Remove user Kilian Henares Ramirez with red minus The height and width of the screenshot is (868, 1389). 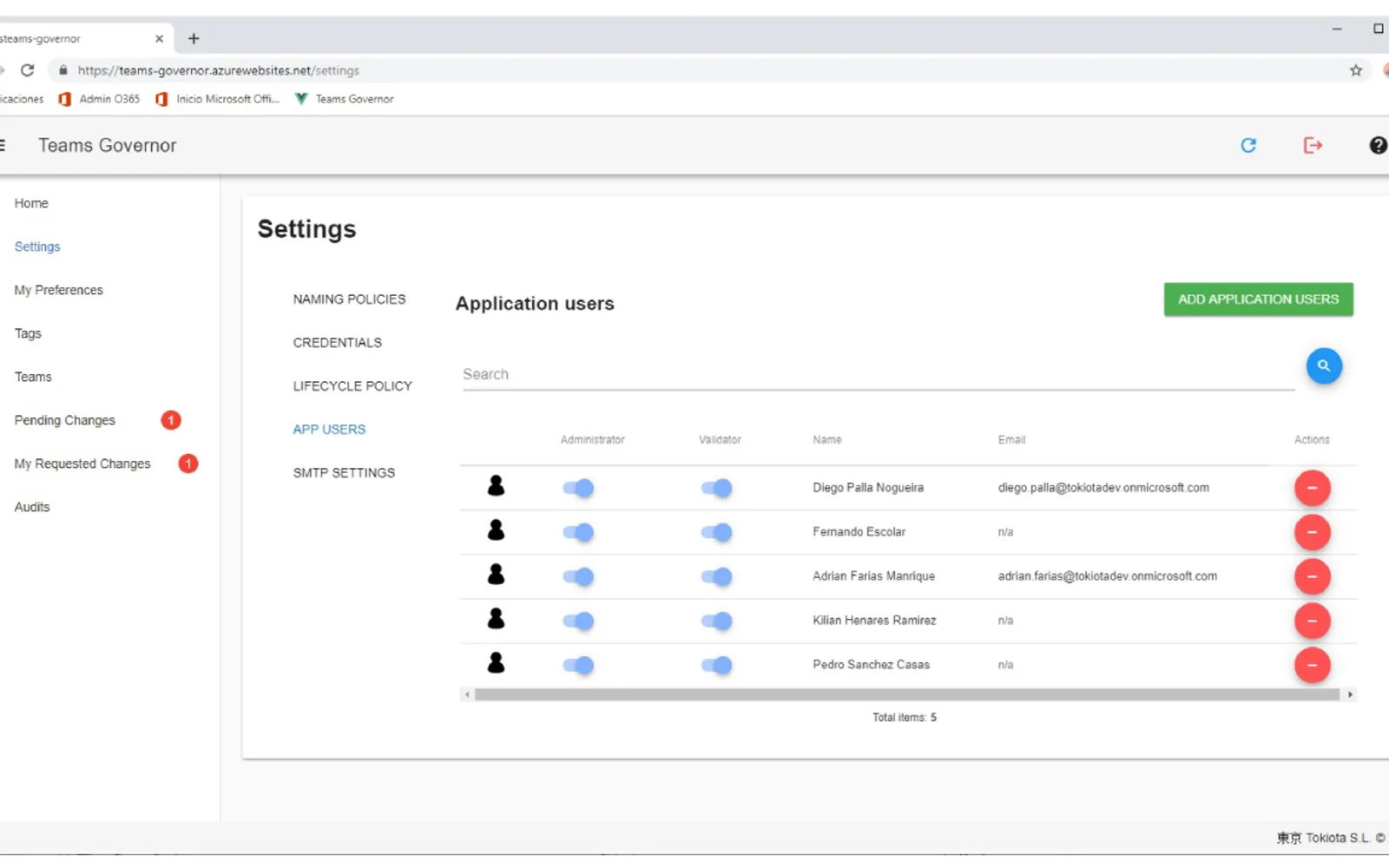click(x=1313, y=621)
